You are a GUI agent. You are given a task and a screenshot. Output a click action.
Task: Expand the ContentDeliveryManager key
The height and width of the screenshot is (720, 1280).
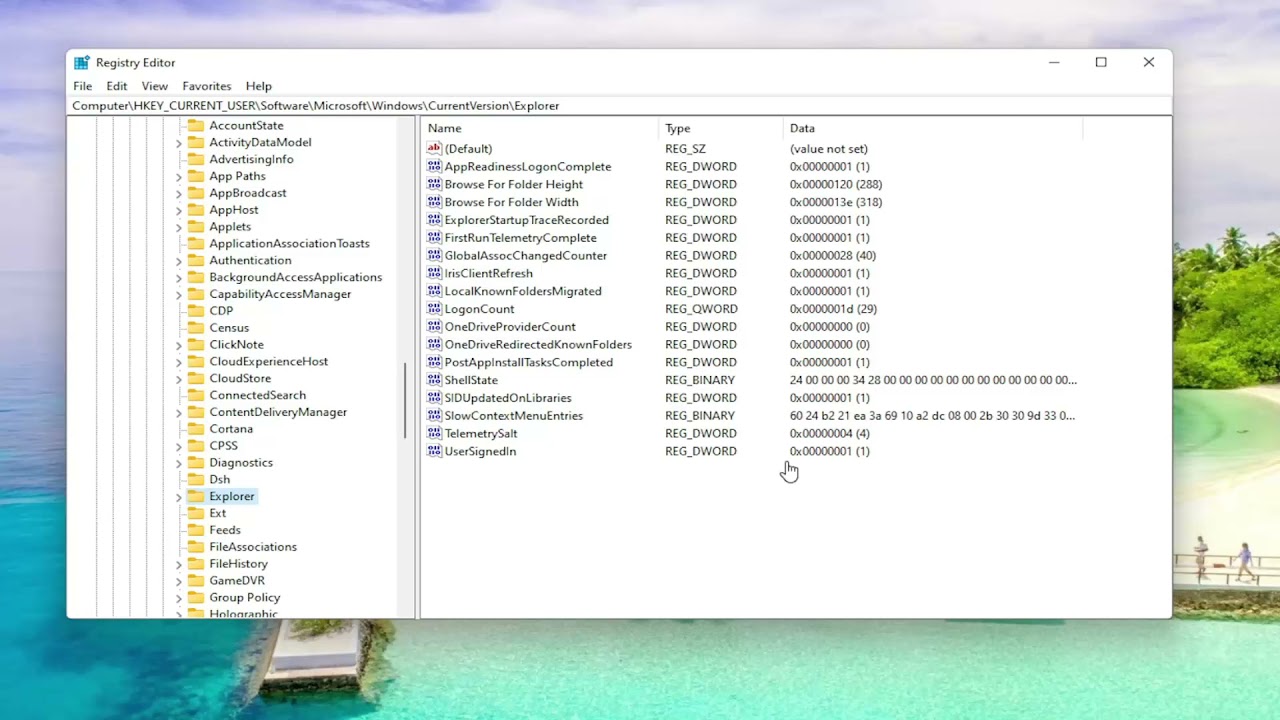pos(179,413)
